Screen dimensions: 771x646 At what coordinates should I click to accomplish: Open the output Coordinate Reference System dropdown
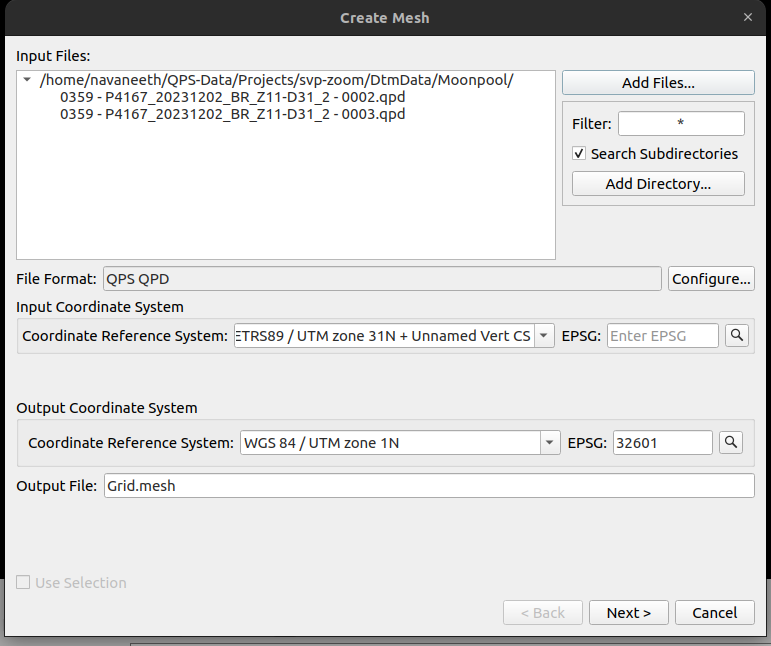coord(549,442)
